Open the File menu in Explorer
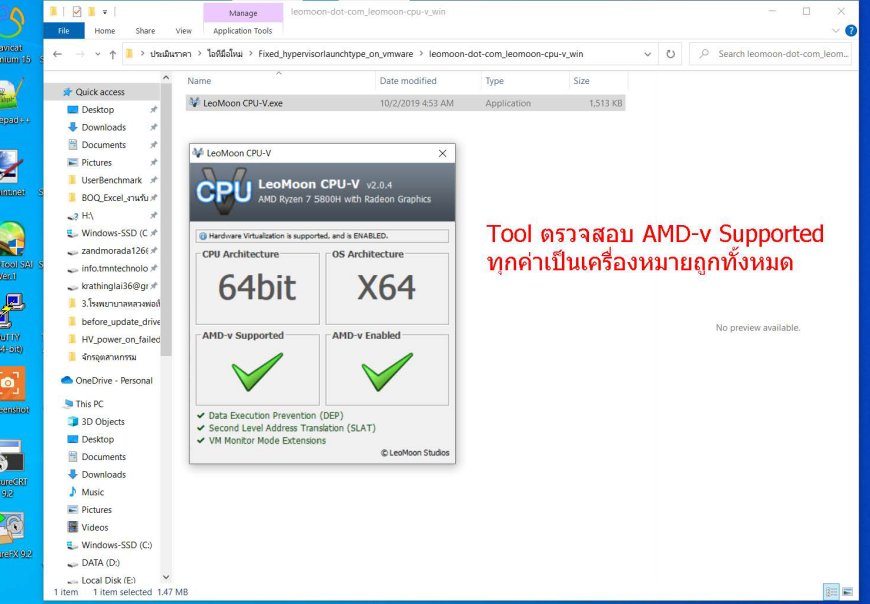Screen dimensions: 870x604 (x=64, y=31)
